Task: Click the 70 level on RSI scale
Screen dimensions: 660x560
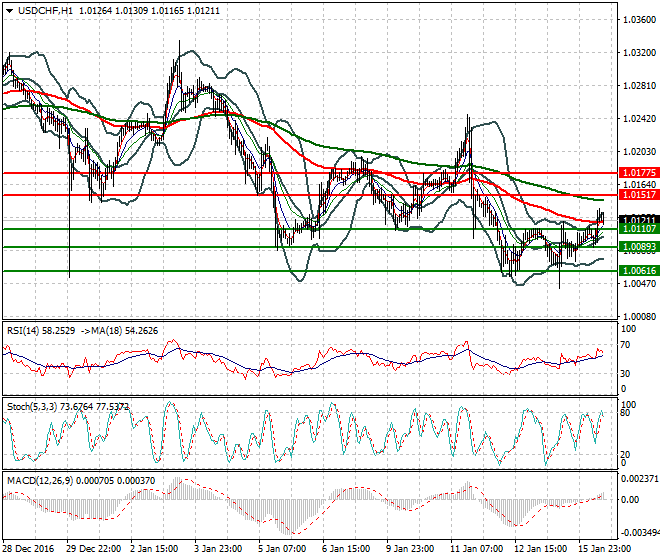Action: click(x=626, y=345)
